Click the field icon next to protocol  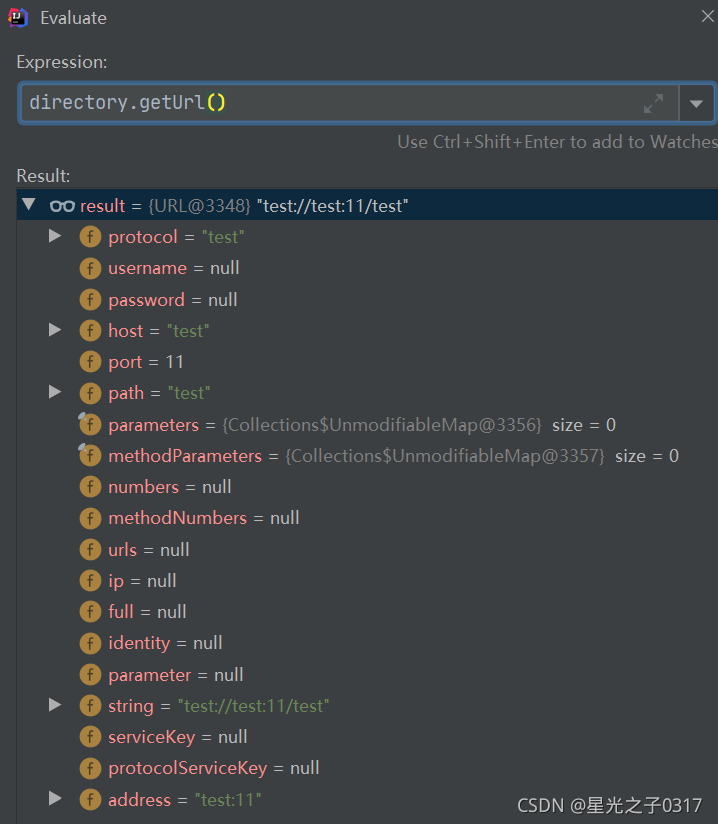click(90, 237)
